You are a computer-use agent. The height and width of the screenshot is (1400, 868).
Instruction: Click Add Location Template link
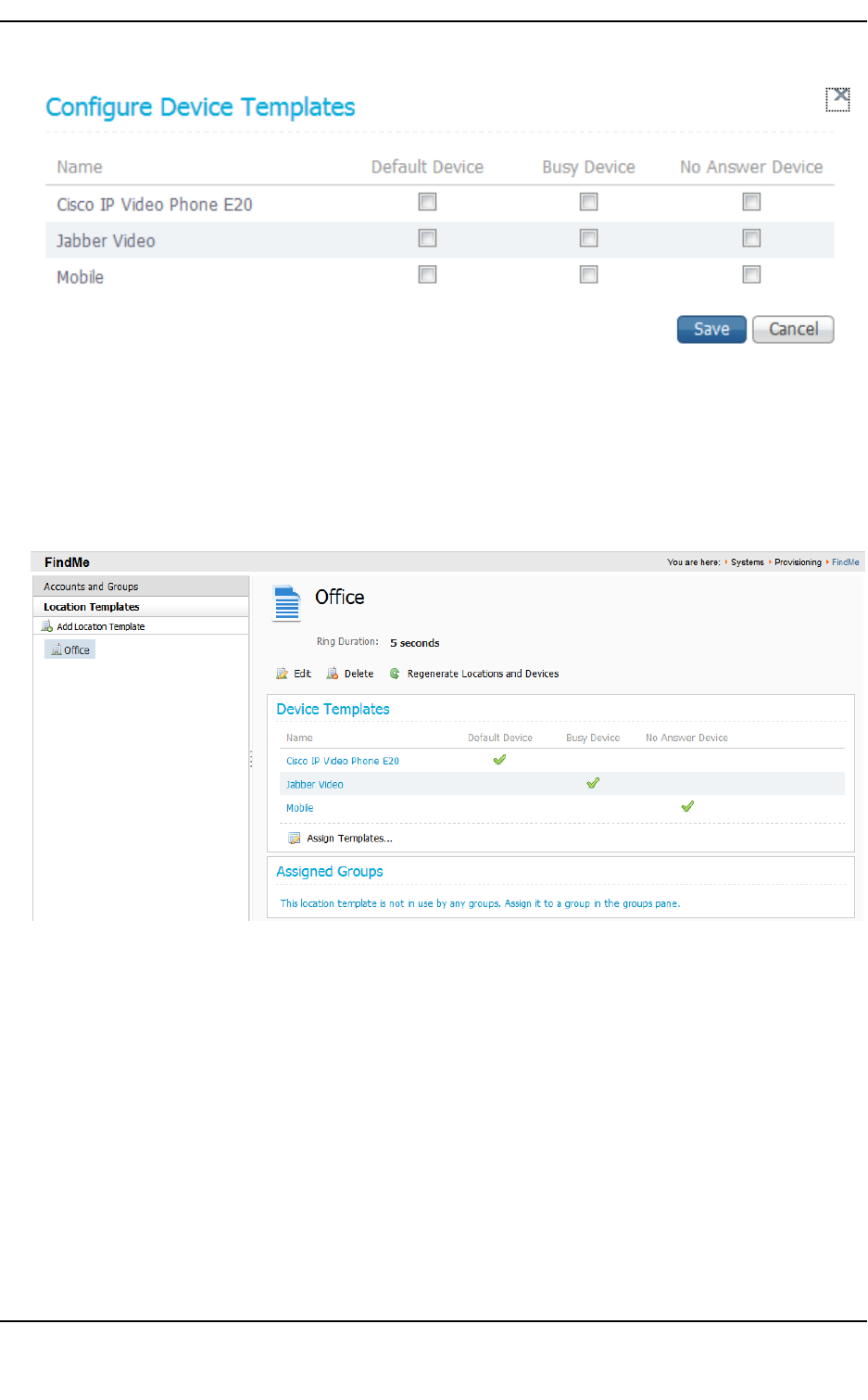click(101, 627)
